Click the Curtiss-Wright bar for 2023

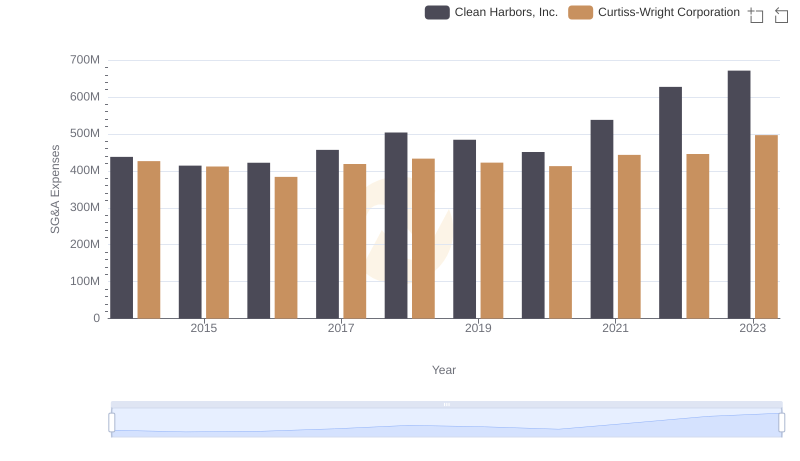pos(766,227)
